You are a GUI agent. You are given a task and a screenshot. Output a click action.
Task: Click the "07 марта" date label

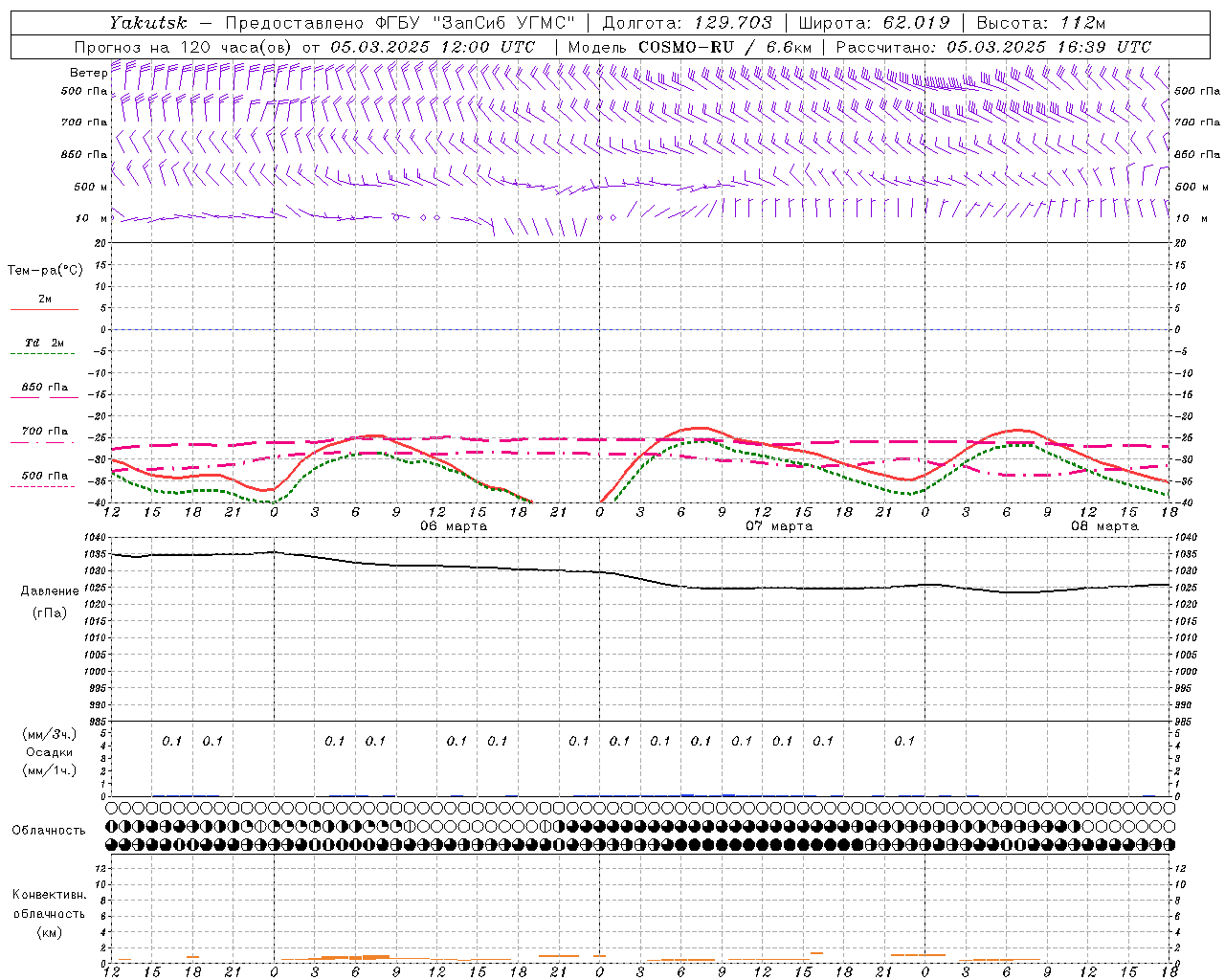(779, 526)
